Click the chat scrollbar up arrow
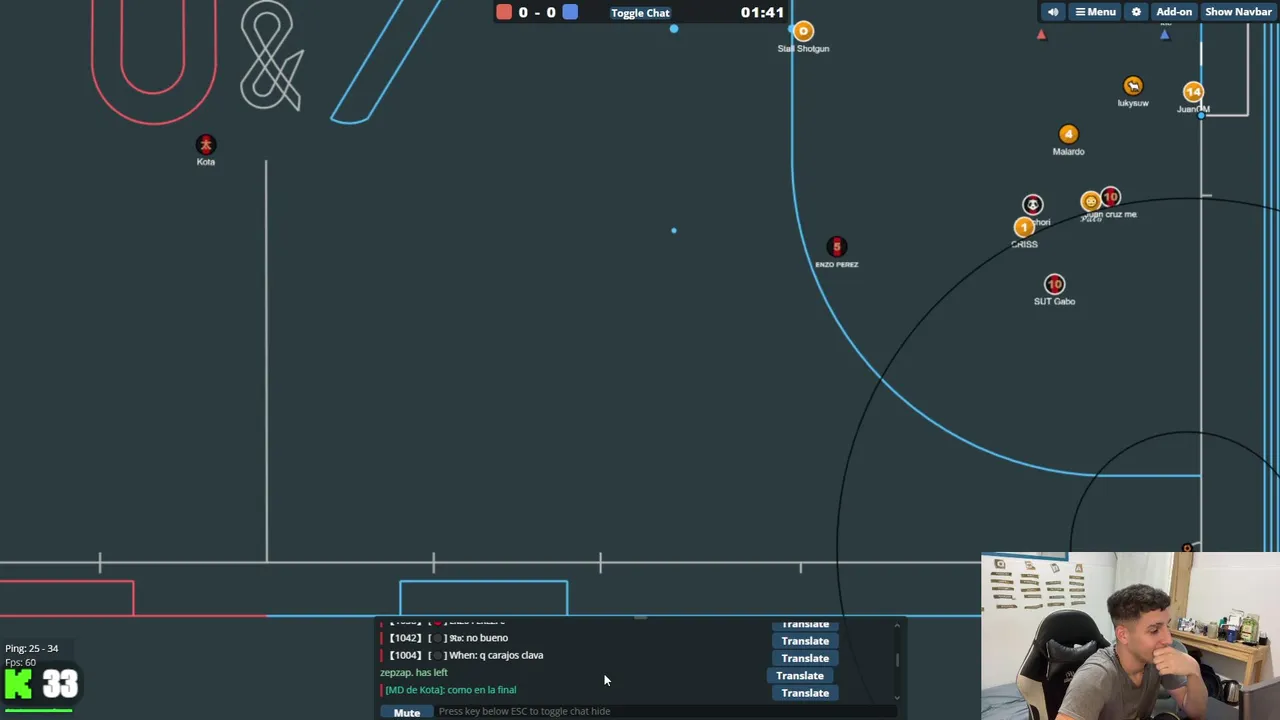The width and height of the screenshot is (1280, 720). click(897, 626)
